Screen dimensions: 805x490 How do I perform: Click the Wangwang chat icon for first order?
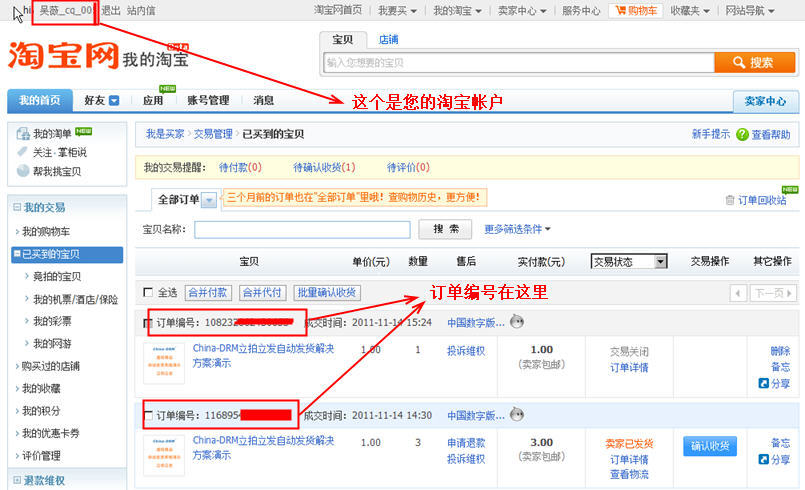tap(517, 322)
